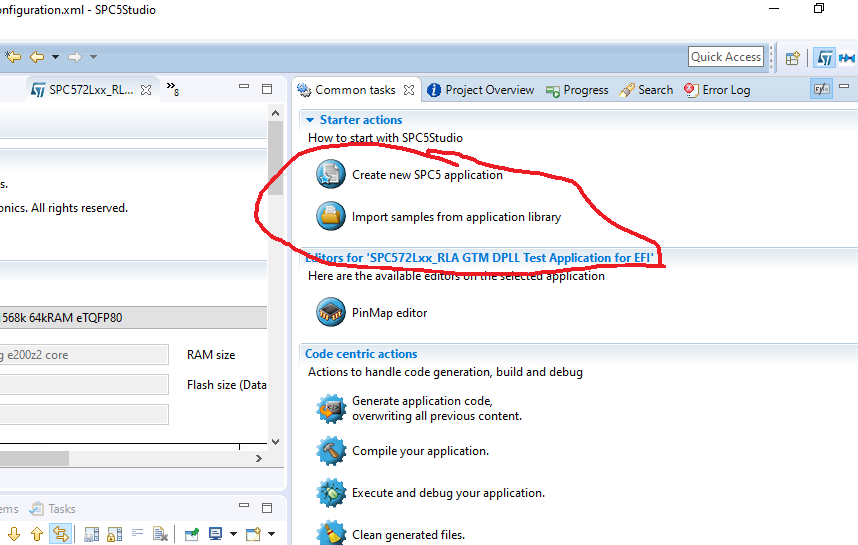This screenshot has height=545, width=858.
Task: Maximize the bottom Tasks panel
Action: click(x=267, y=508)
